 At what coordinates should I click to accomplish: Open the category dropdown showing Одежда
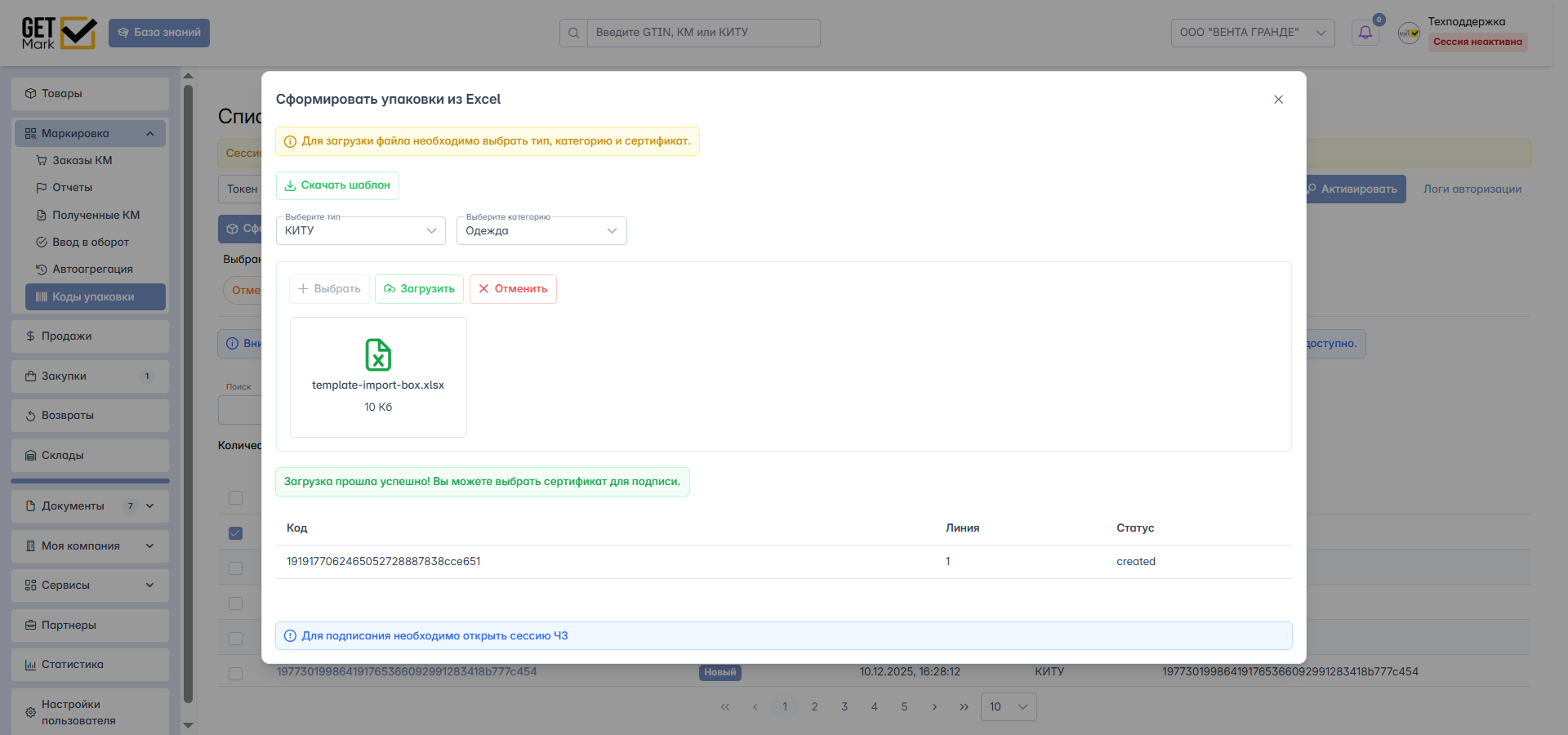[541, 231]
